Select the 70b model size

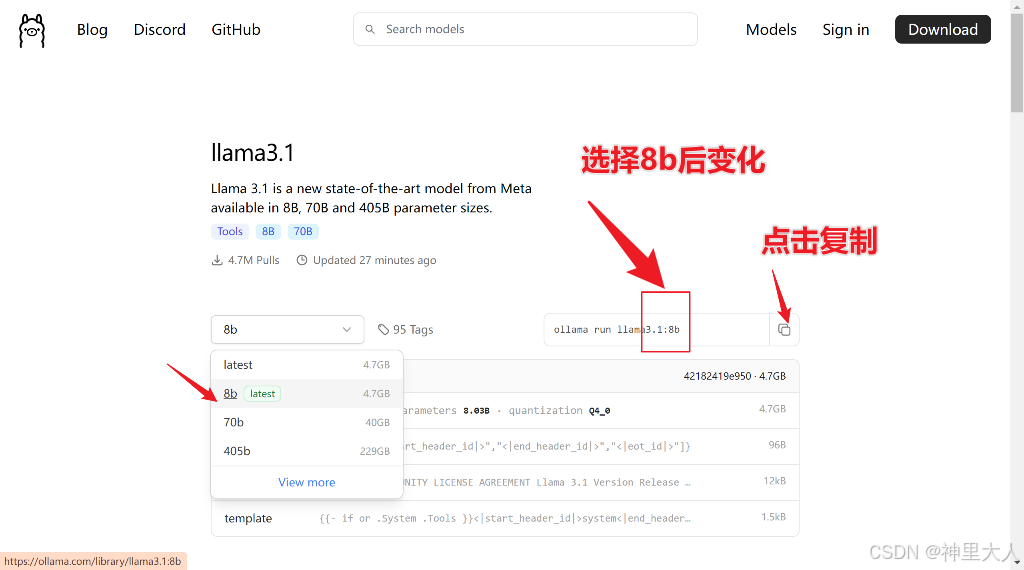point(307,422)
